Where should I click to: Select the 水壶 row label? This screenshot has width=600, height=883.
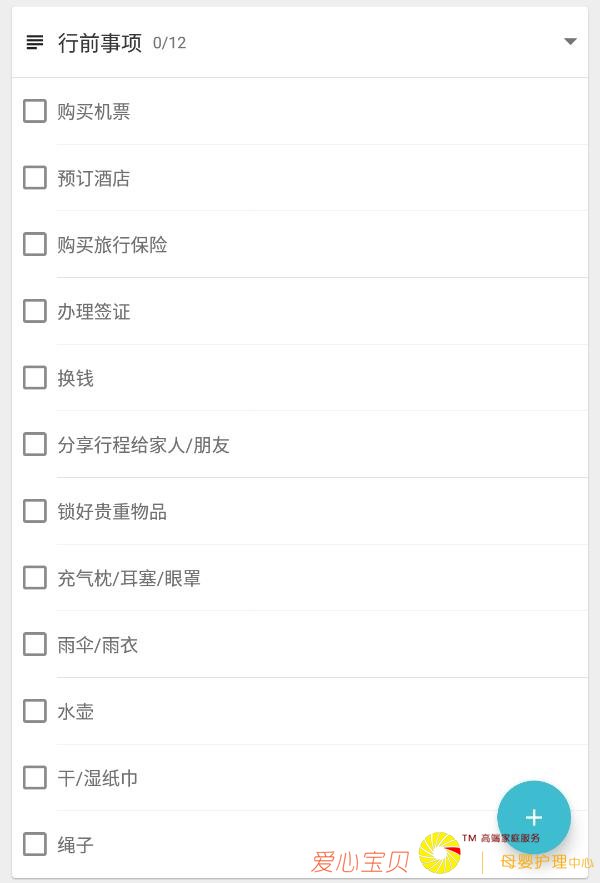pyautogui.click(x=79, y=710)
